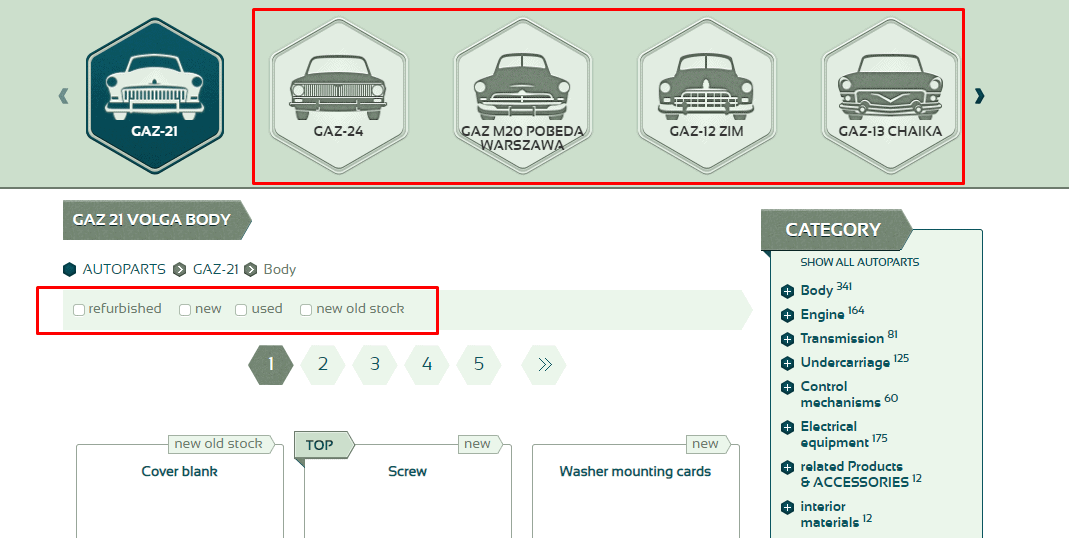Open Electrical equipment category link
This screenshot has height=538, width=1069.
click(x=835, y=434)
